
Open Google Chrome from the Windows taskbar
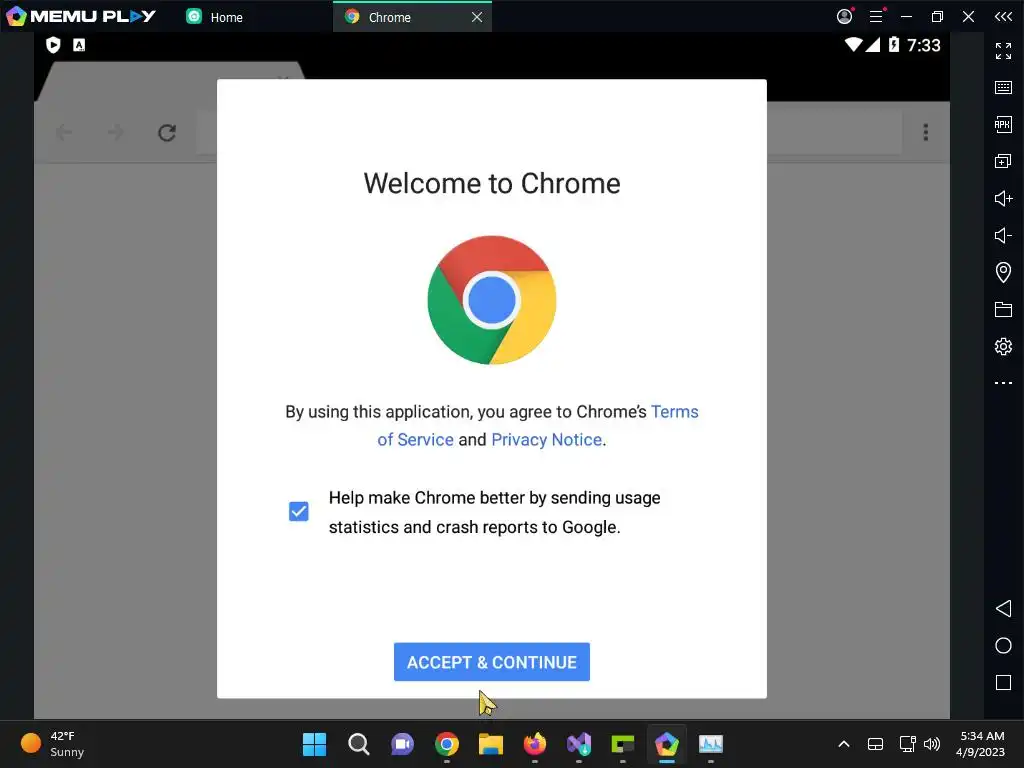(x=447, y=744)
